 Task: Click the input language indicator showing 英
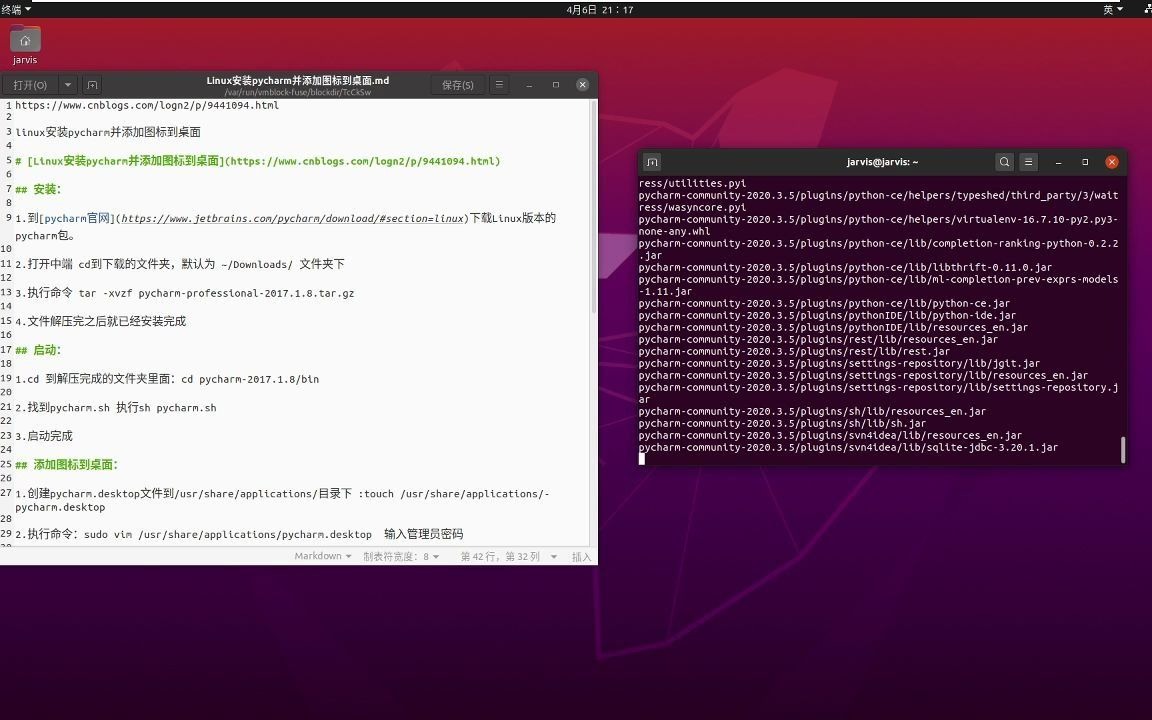click(1110, 9)
